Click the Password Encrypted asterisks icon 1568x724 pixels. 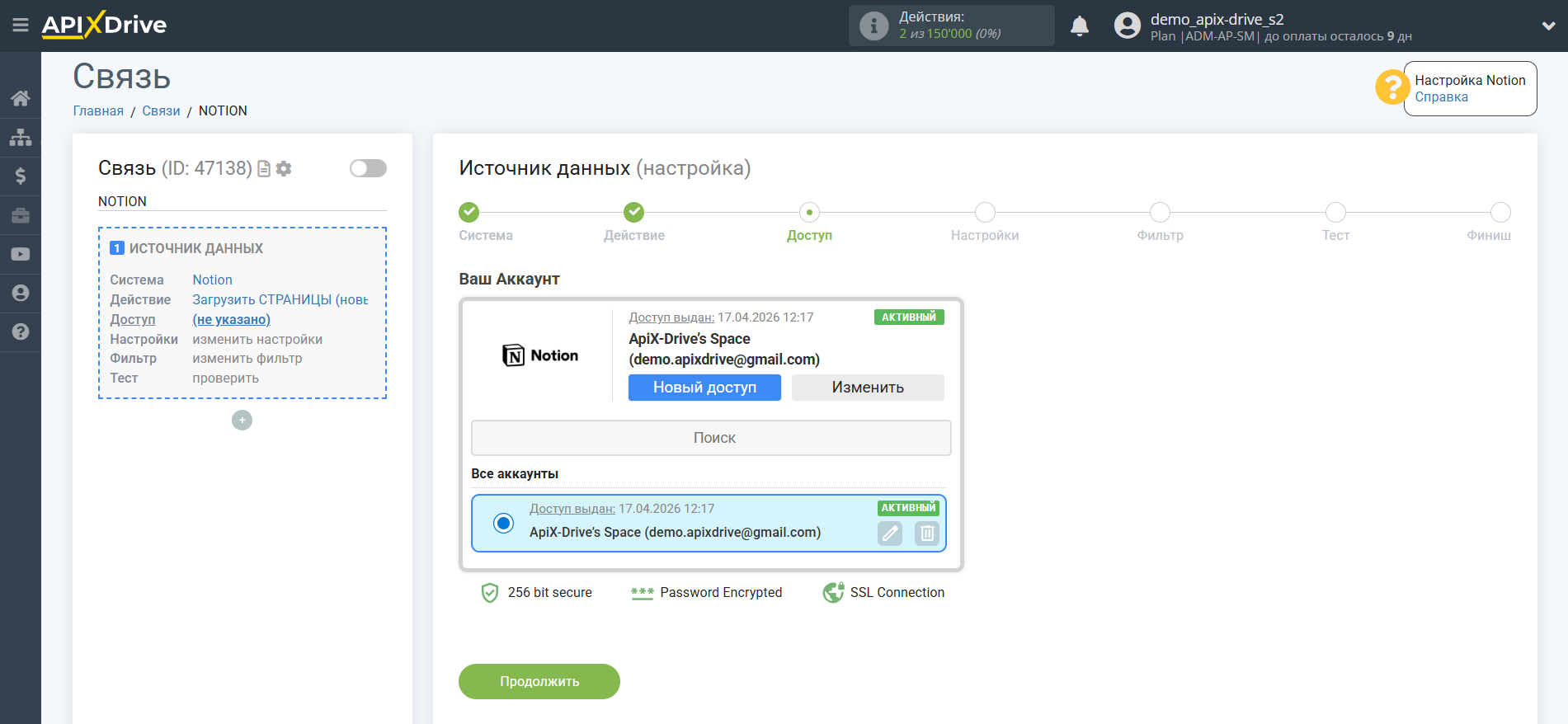642,593
